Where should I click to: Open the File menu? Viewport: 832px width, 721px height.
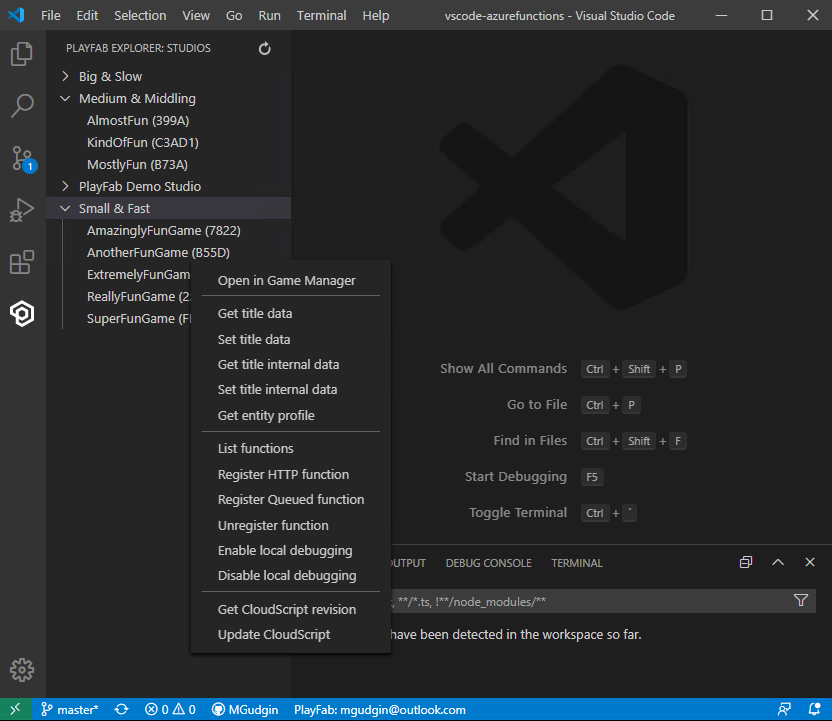pyautogui.click(x=50, y=15)
